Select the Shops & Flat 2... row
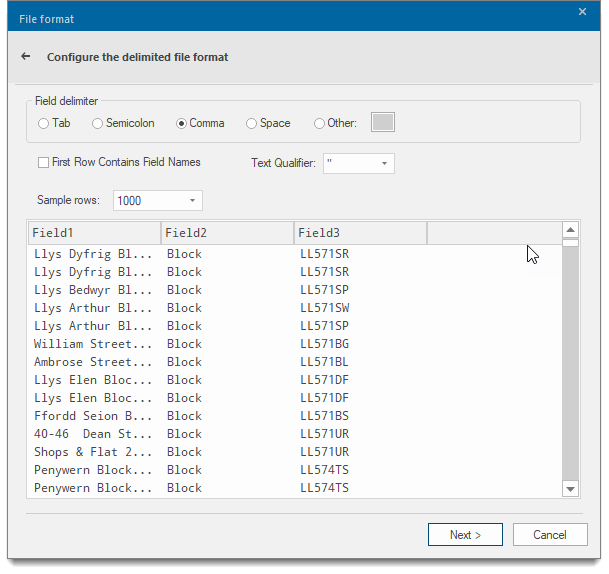 pyautogui.click(x=295, y=452)
